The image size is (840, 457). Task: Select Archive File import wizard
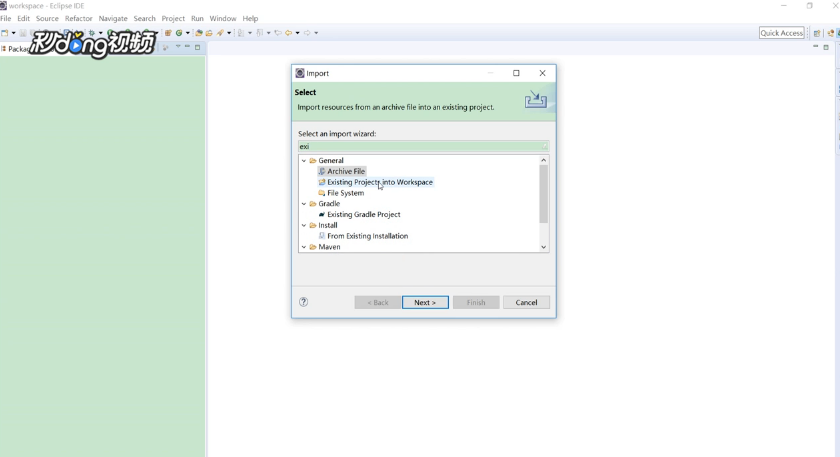tap(342, 171)
